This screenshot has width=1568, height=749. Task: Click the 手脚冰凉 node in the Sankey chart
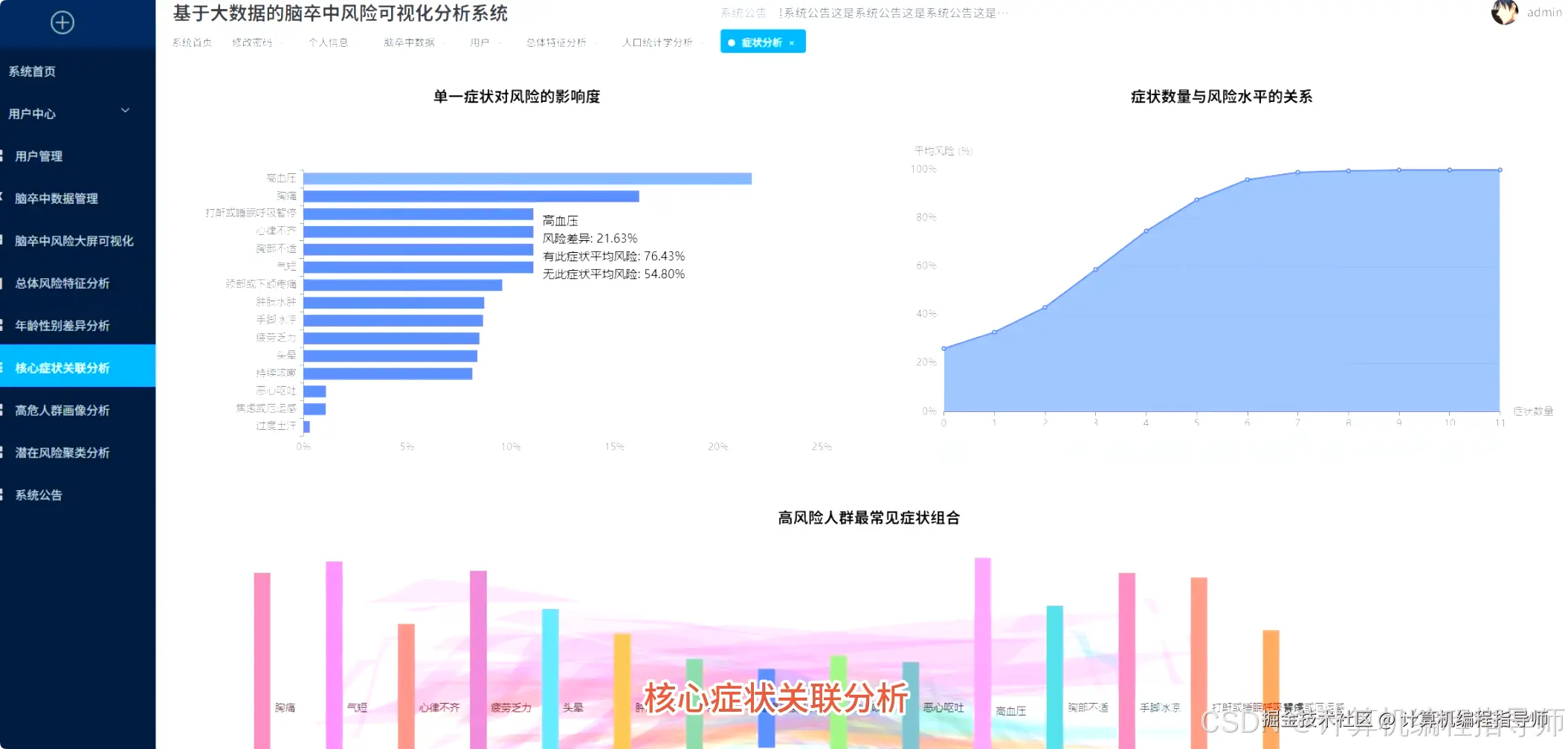1127,660
